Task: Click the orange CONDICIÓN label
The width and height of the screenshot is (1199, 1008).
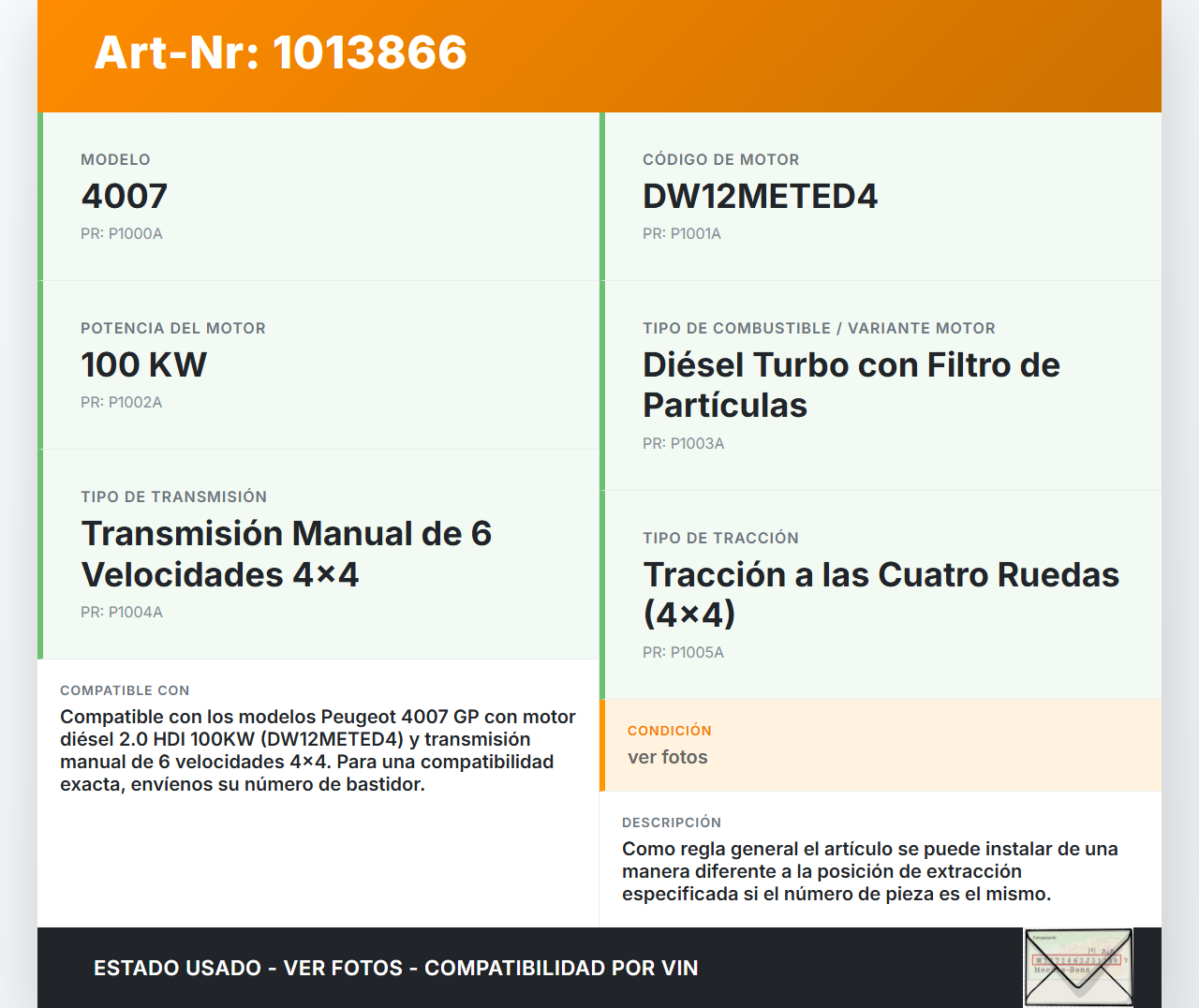Action: point(669,731)
